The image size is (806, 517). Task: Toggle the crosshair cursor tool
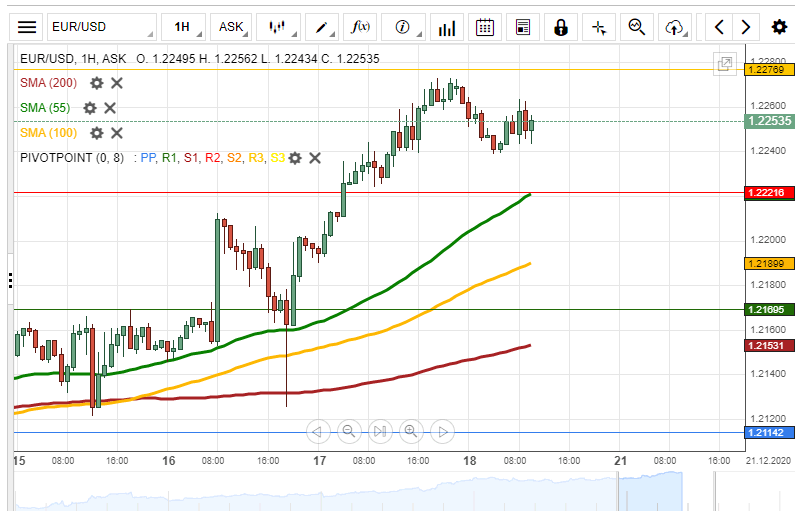pos(599,27)
